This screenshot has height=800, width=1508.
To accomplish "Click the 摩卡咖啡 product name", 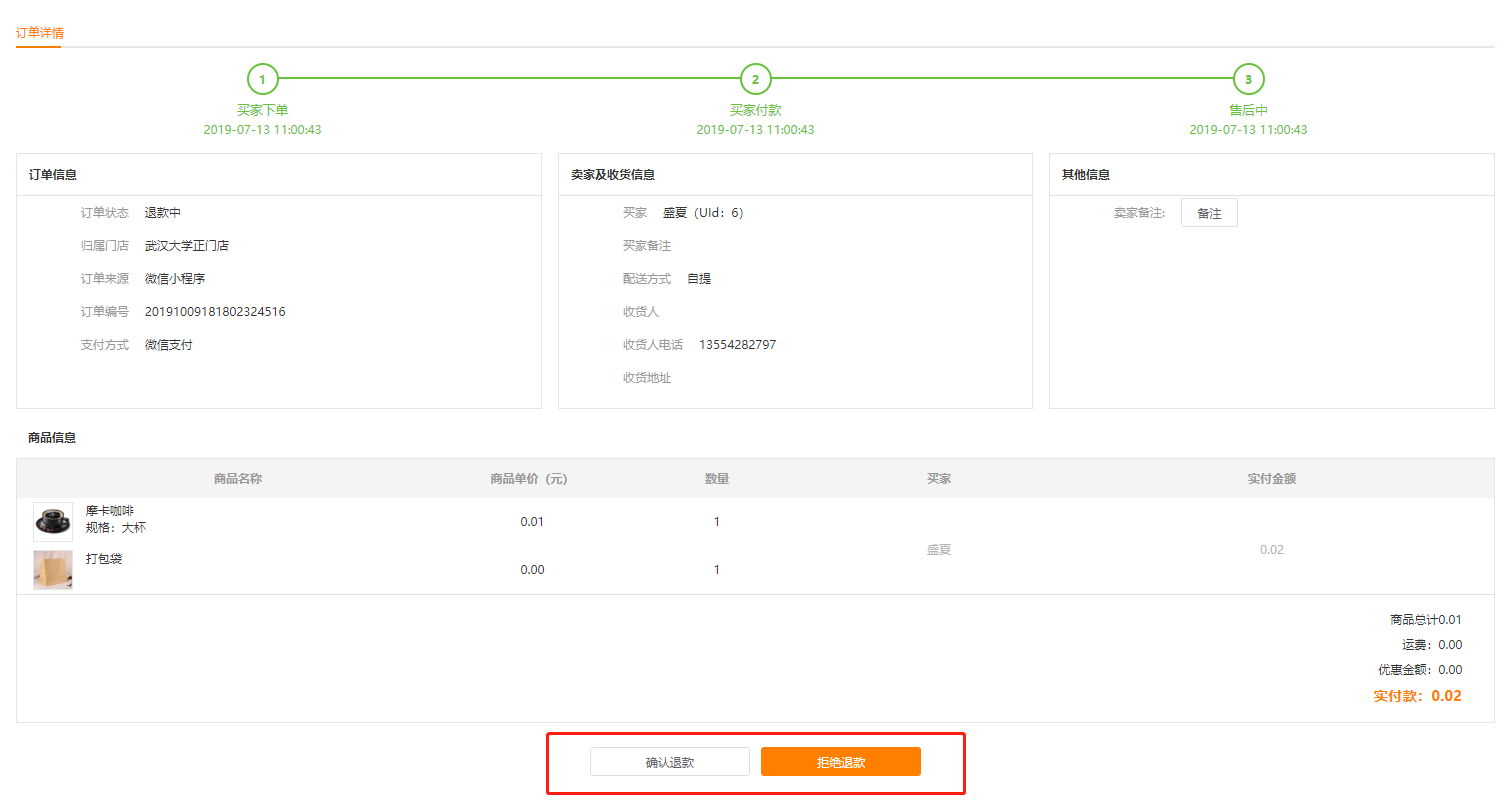I will pos(110,511).
